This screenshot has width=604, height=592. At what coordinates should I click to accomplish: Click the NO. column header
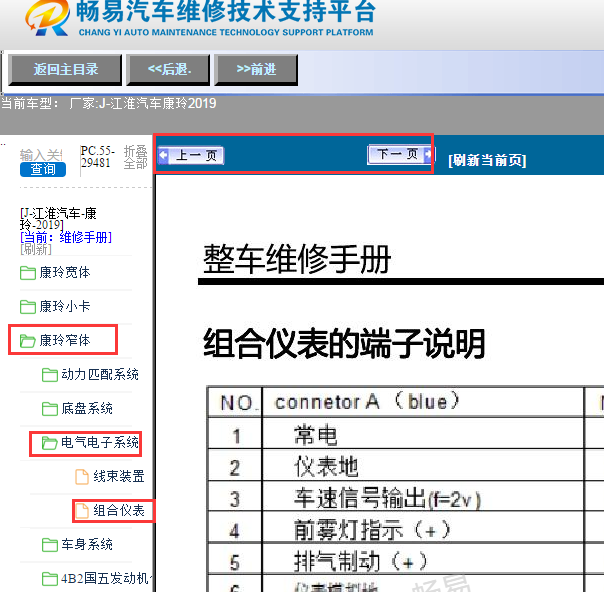(235, 402)
